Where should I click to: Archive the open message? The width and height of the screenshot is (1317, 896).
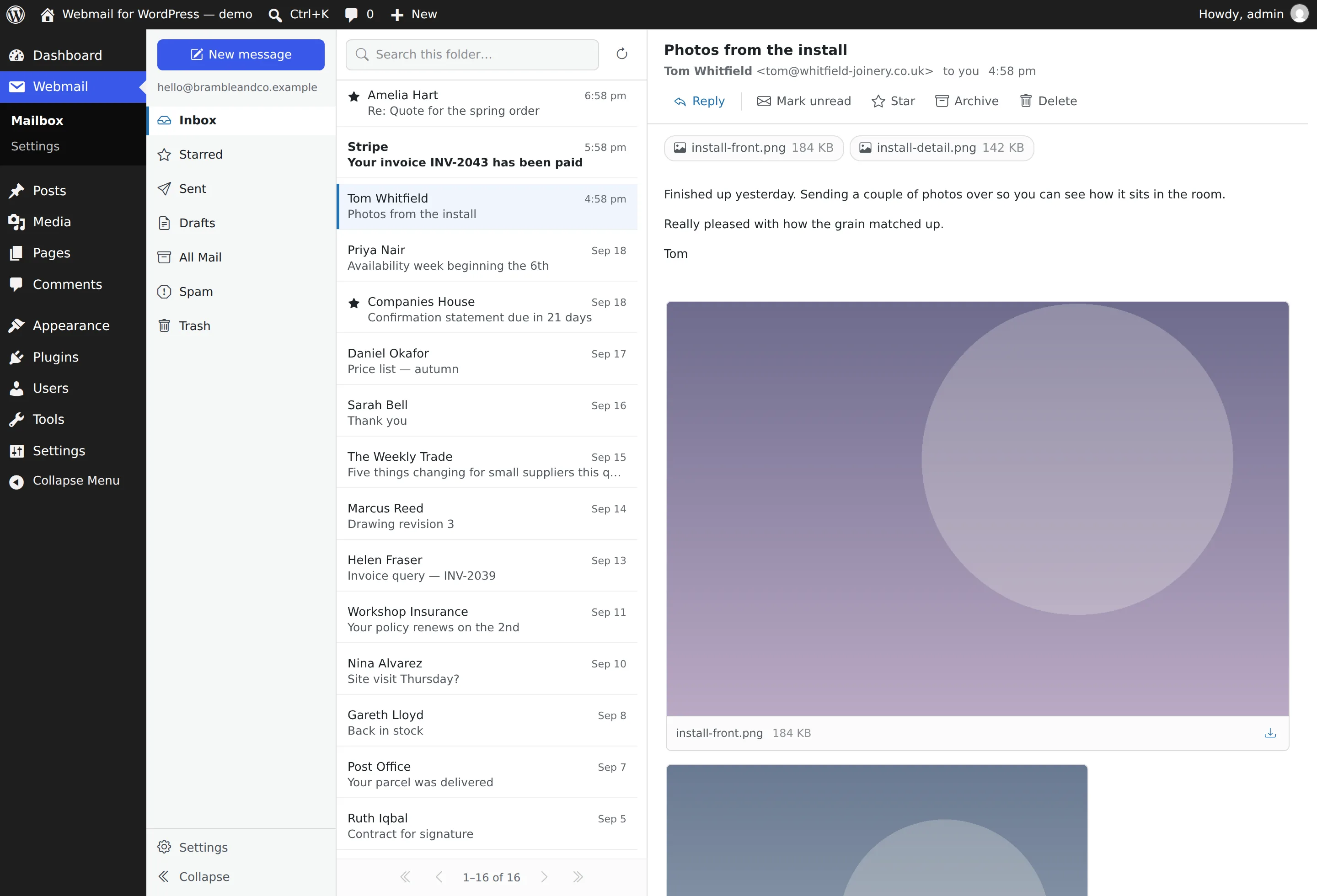click(967, 101)
